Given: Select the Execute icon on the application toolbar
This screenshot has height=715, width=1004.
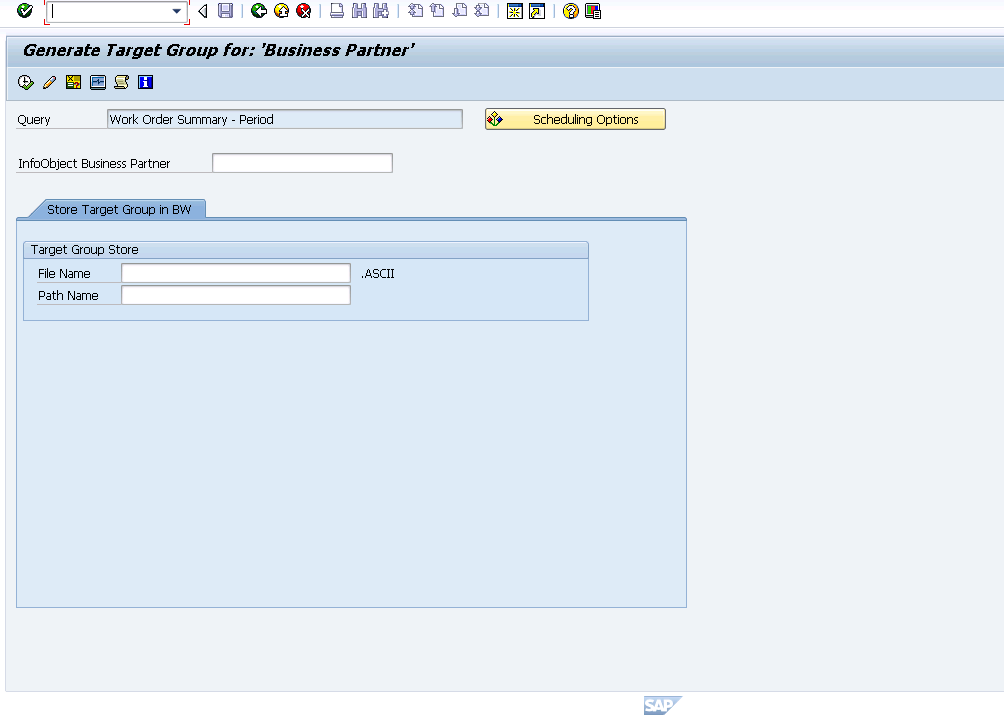Looking at the screenshot, I should 25,82.
